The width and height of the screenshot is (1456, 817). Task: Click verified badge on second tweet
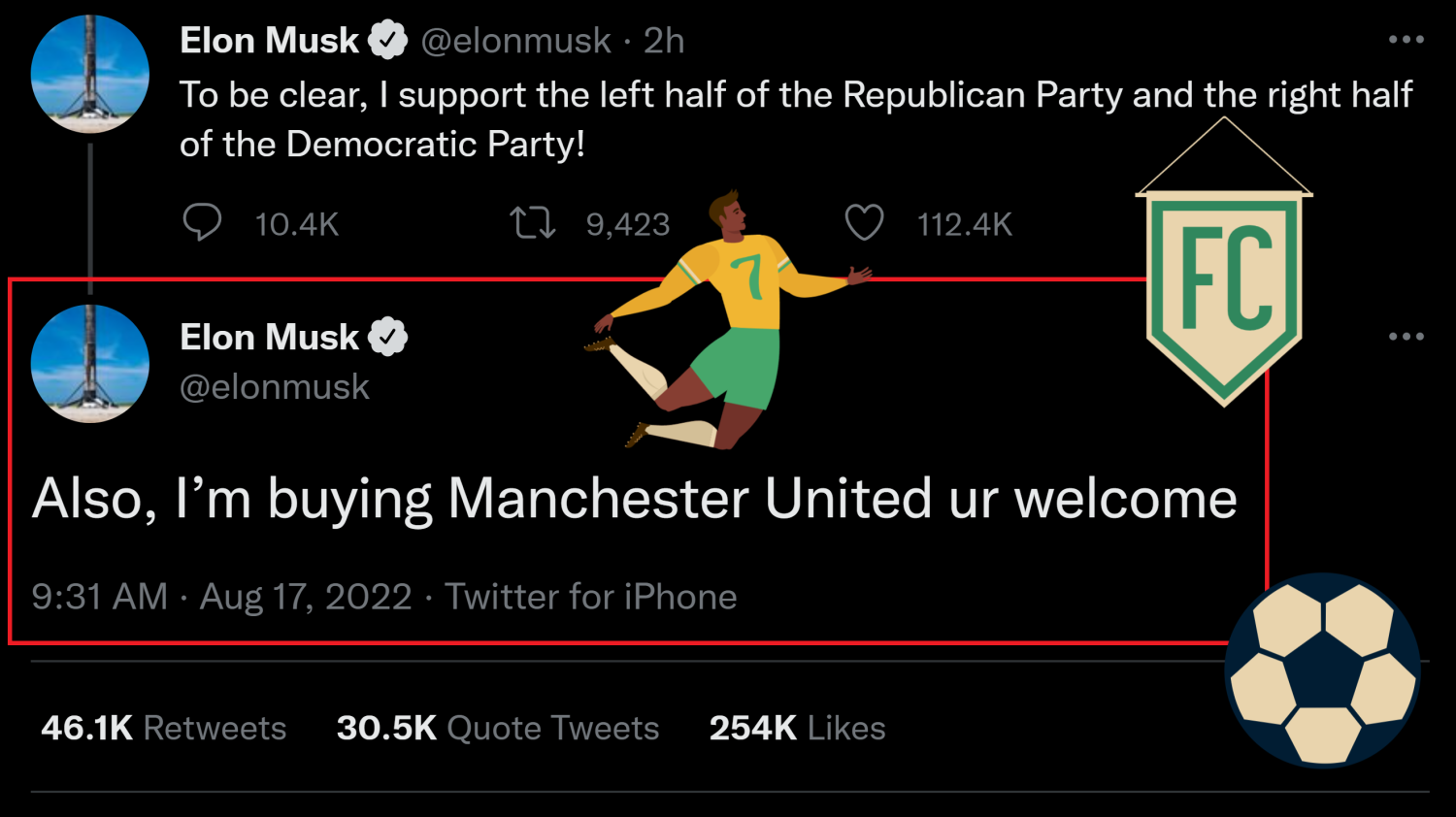tap(388, 338)
